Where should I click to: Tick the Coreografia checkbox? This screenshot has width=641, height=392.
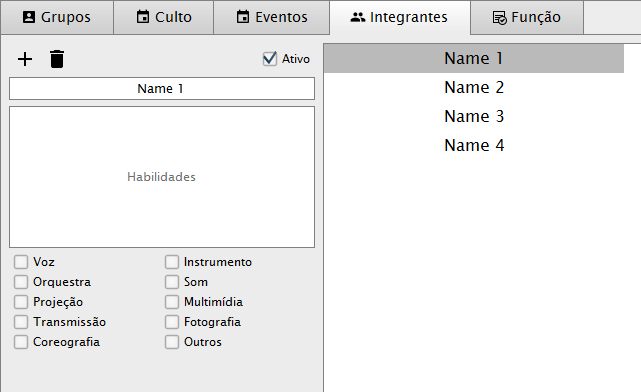pos(21,342)
